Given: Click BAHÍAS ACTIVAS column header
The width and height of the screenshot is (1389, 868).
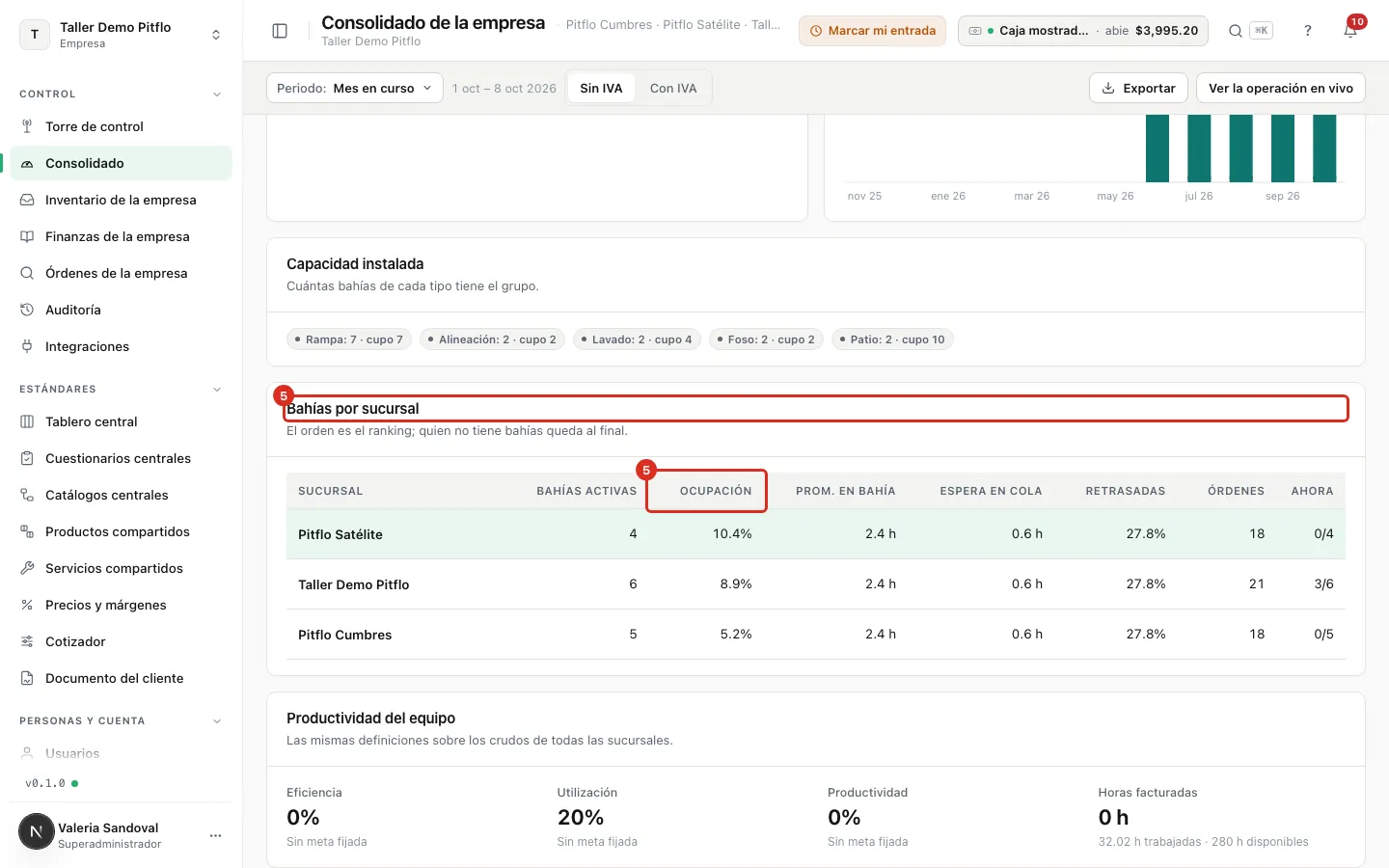Looking at the screenshot, I should pos(586,491).
